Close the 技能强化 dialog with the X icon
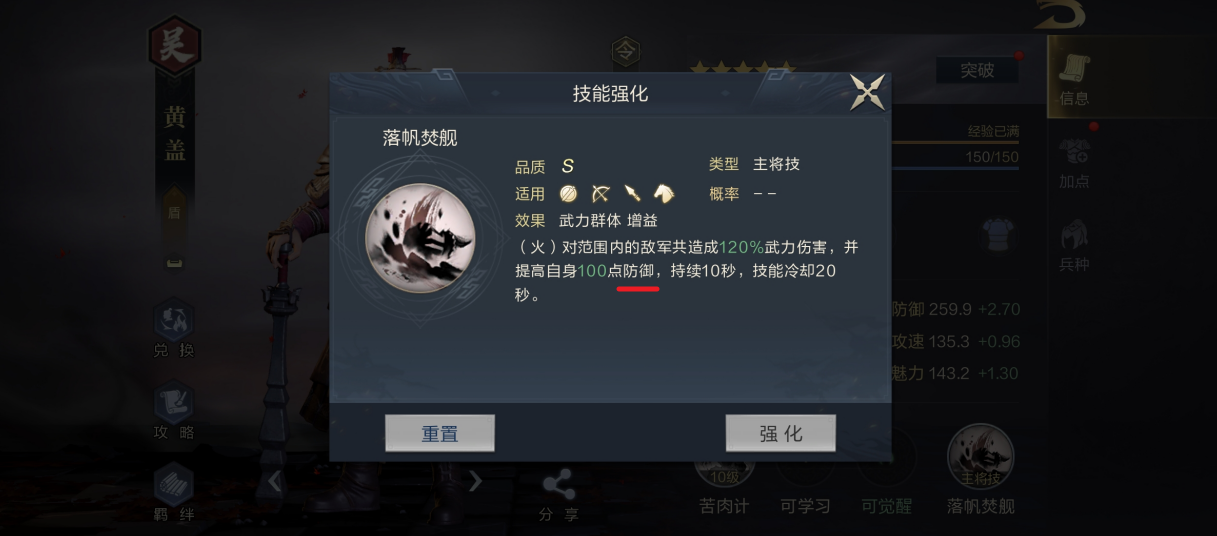The width and height of the screenshot is (1217, 536). 866,92
